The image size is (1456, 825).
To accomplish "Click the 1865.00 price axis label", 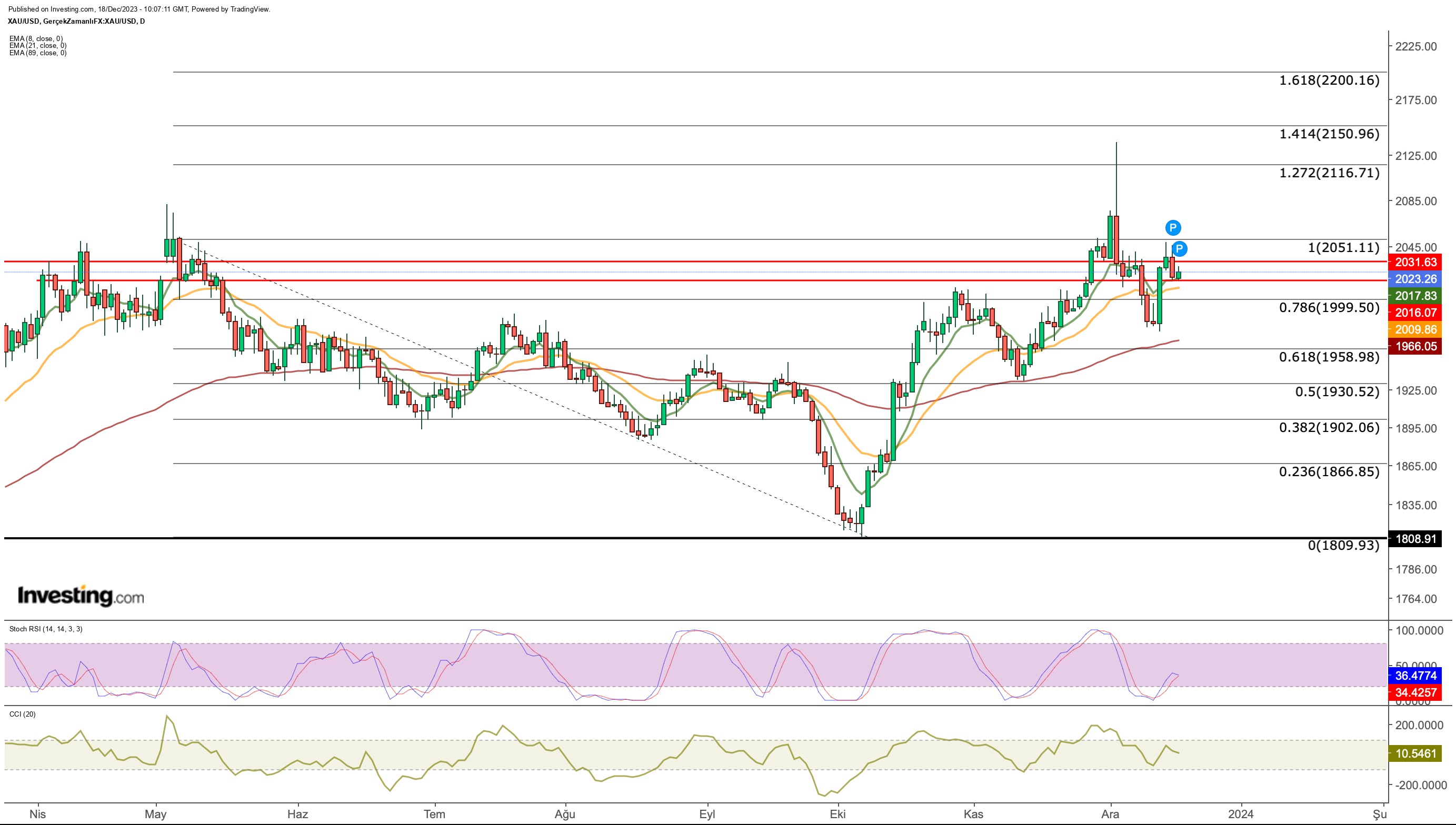I will click(x=1417, y=466).
